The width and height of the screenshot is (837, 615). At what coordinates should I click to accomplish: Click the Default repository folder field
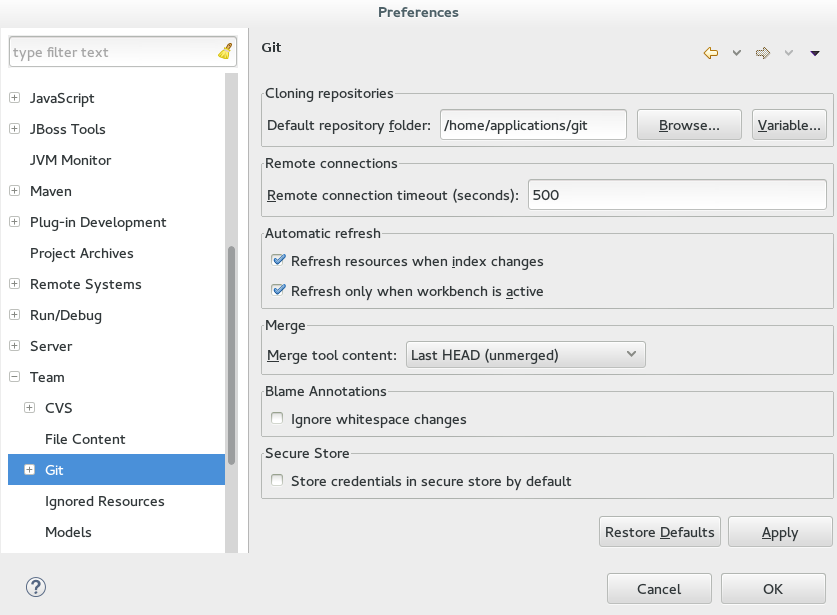pyautogui.click(x=533, y=125)
